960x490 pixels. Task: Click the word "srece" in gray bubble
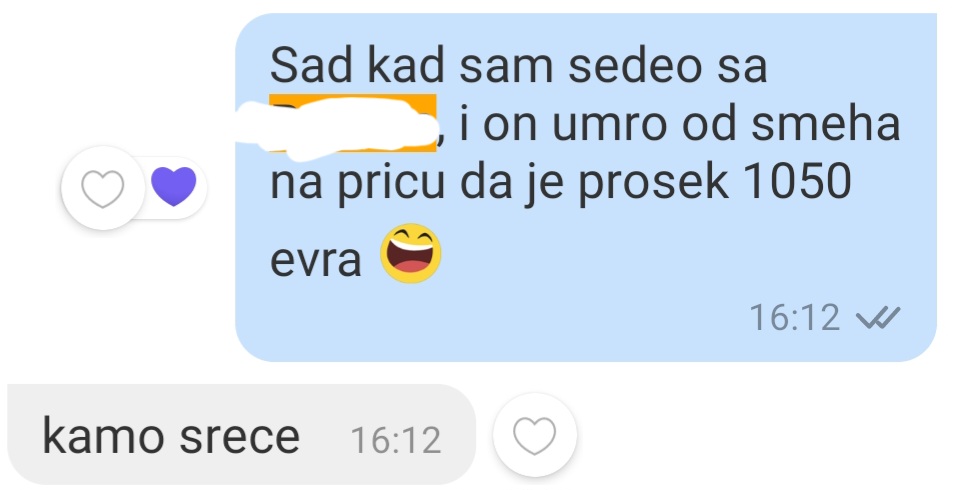(x=239, y=438)
